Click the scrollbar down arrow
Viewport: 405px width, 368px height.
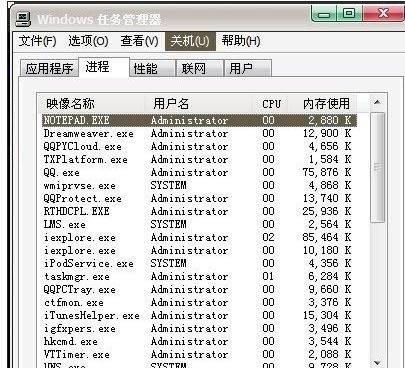377,363
